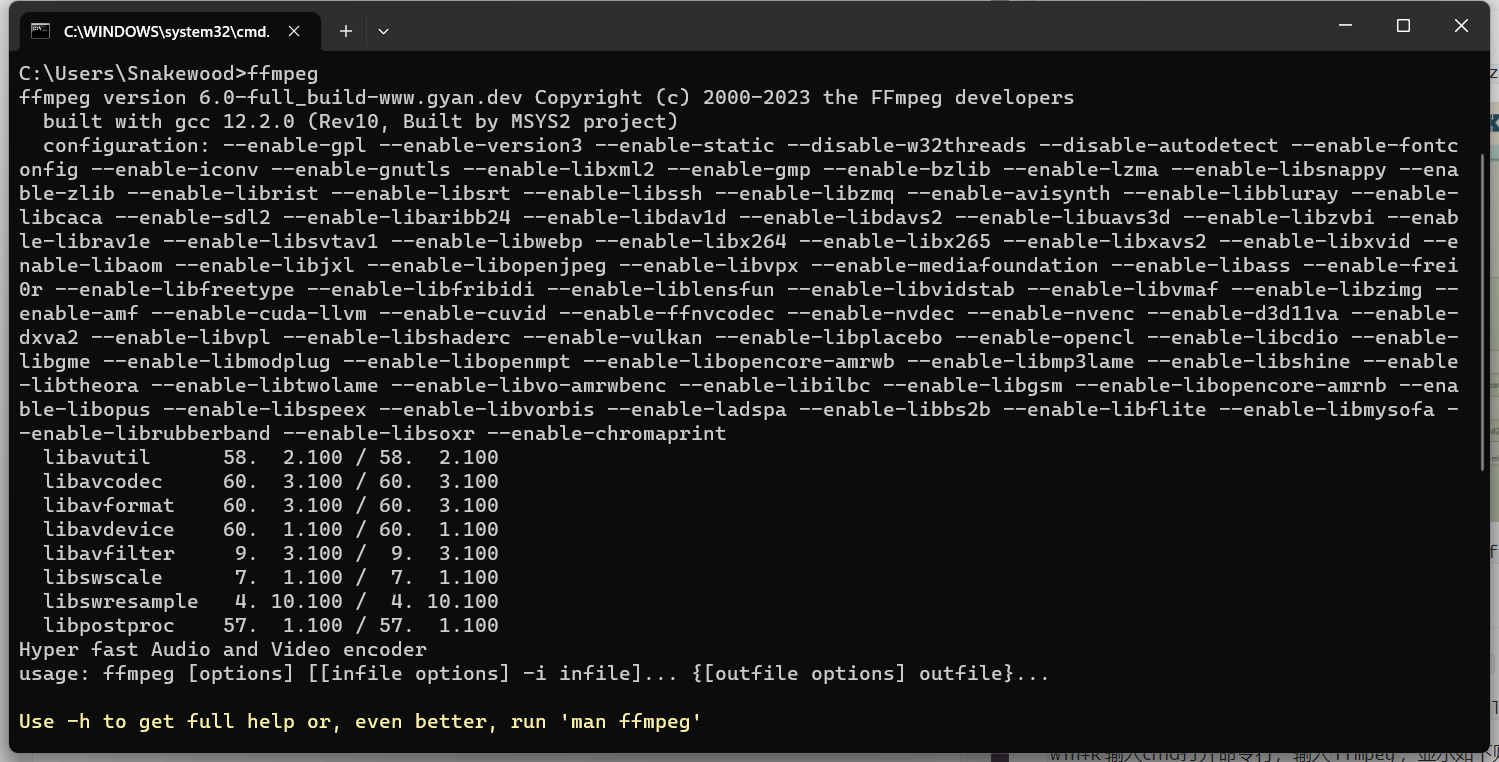Click the libavdevice version row
The width and height of the screenshot is (1499, 762).
271,530
